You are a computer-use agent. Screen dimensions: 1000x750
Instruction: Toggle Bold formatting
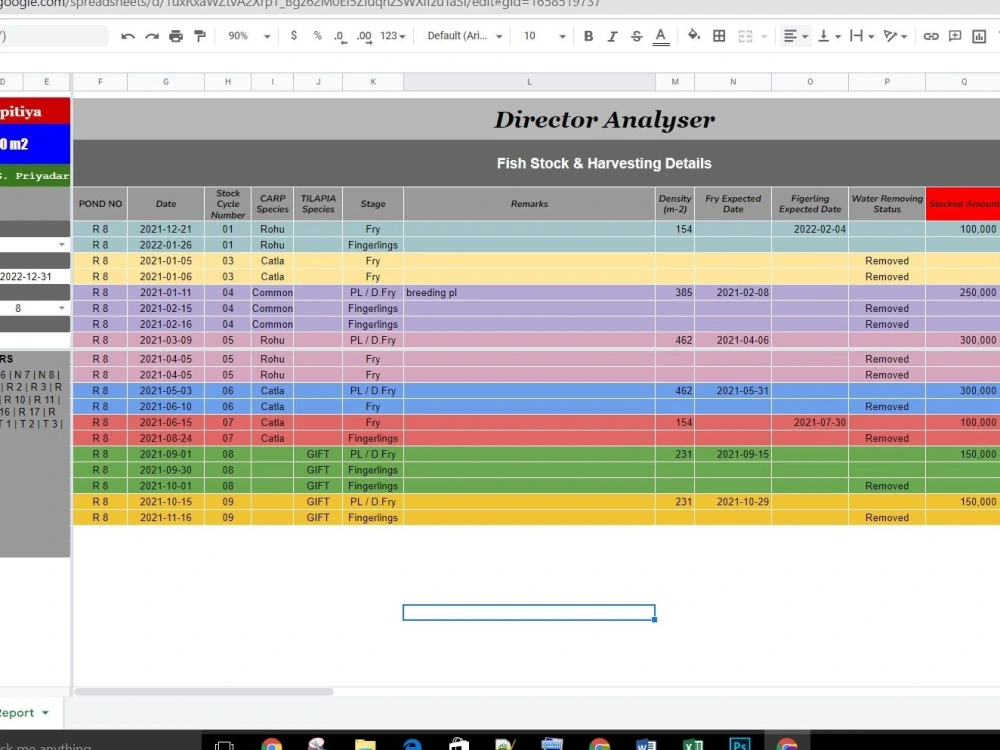589,36
